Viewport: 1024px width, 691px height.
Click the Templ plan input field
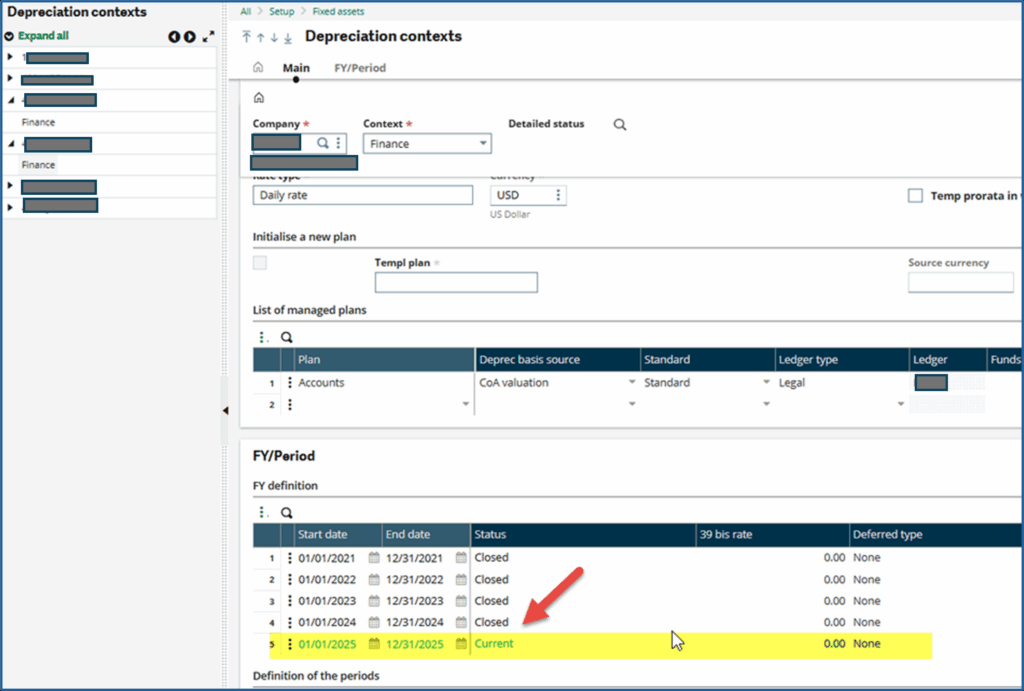point(455,283)
